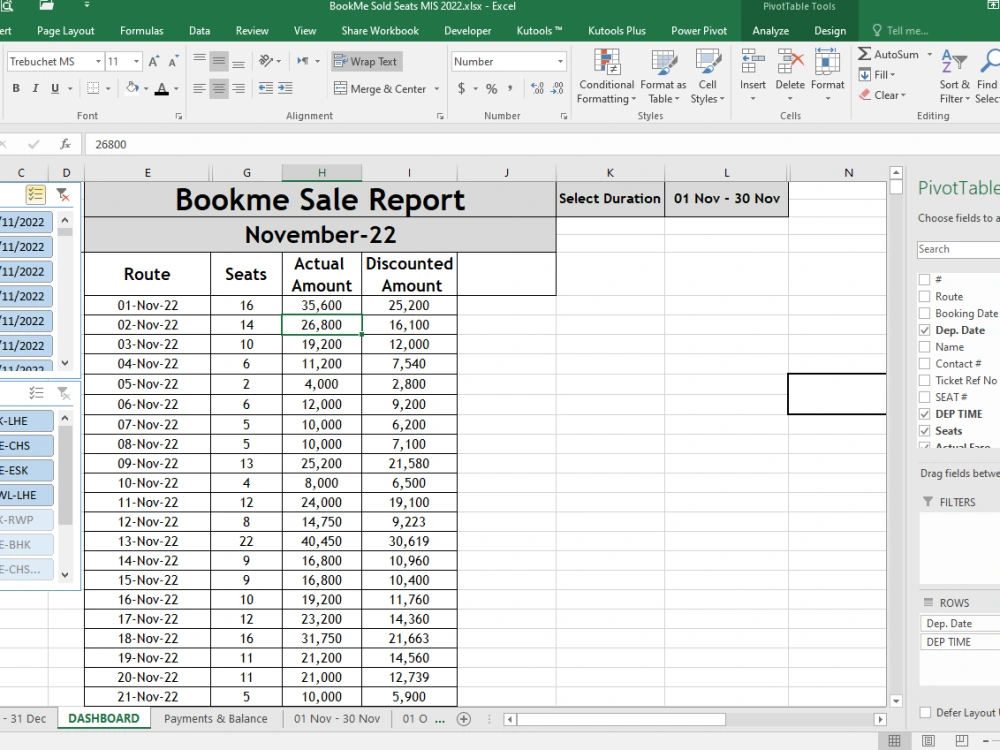
Task: Expand Merge & Center dropdown arrow
Action: coord(437,89)
